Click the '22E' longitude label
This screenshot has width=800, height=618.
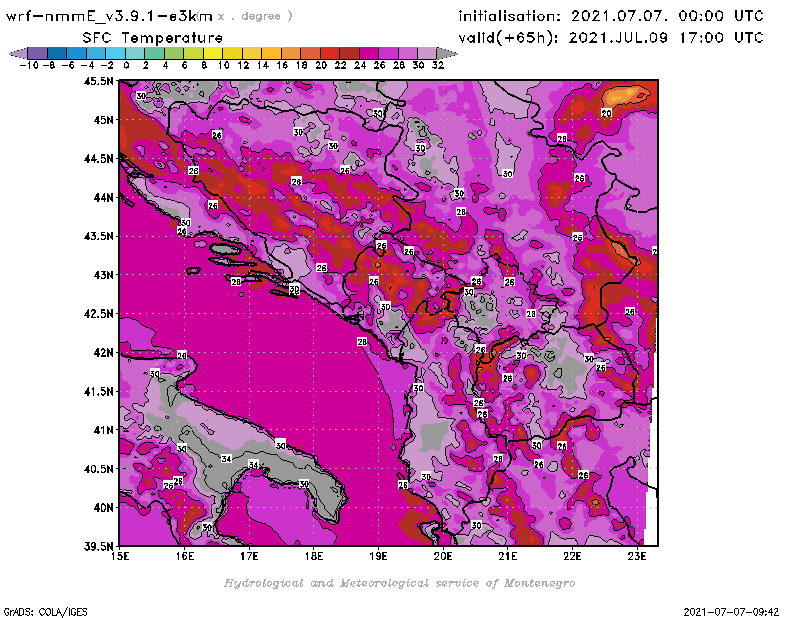click(x=572, y=556)
